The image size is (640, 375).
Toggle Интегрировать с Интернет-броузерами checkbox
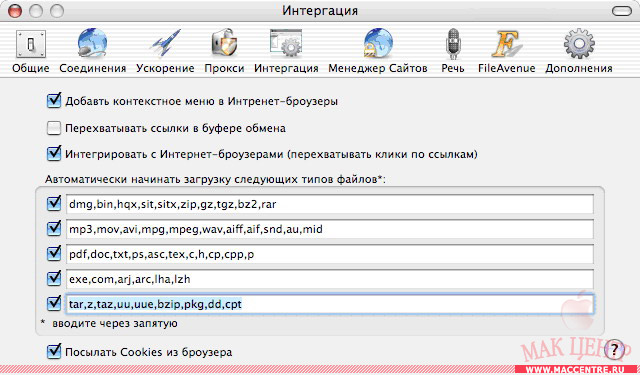coord(54,154)
